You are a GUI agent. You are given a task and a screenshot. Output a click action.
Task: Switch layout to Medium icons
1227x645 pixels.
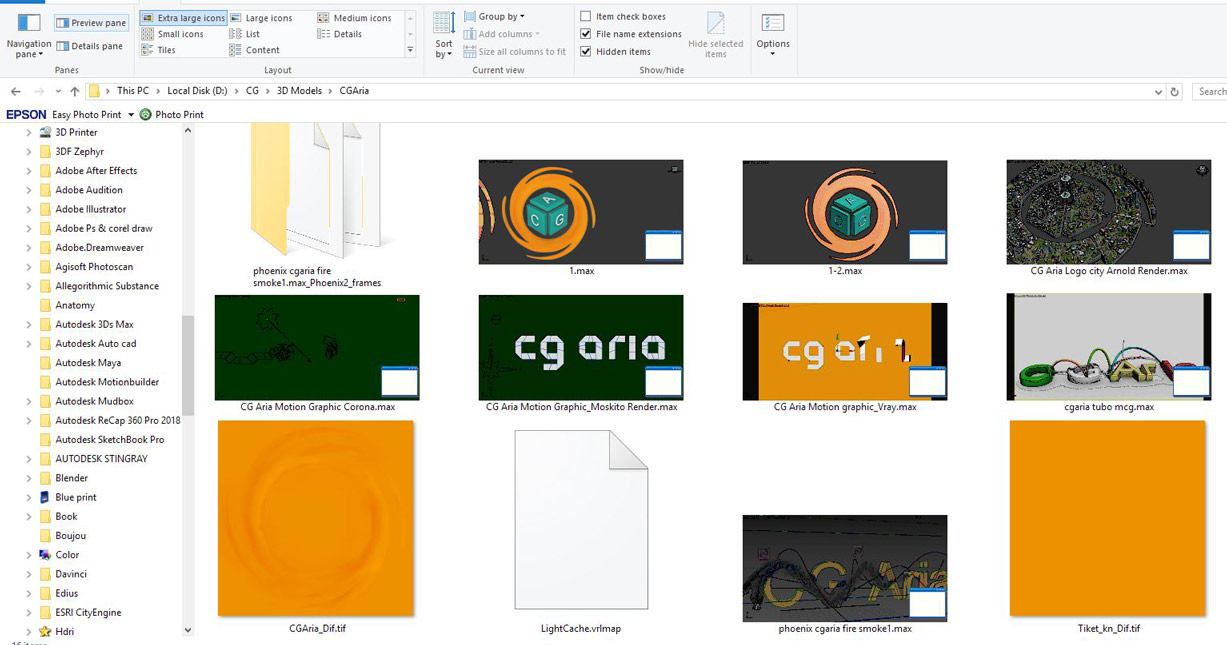[355, 18]
